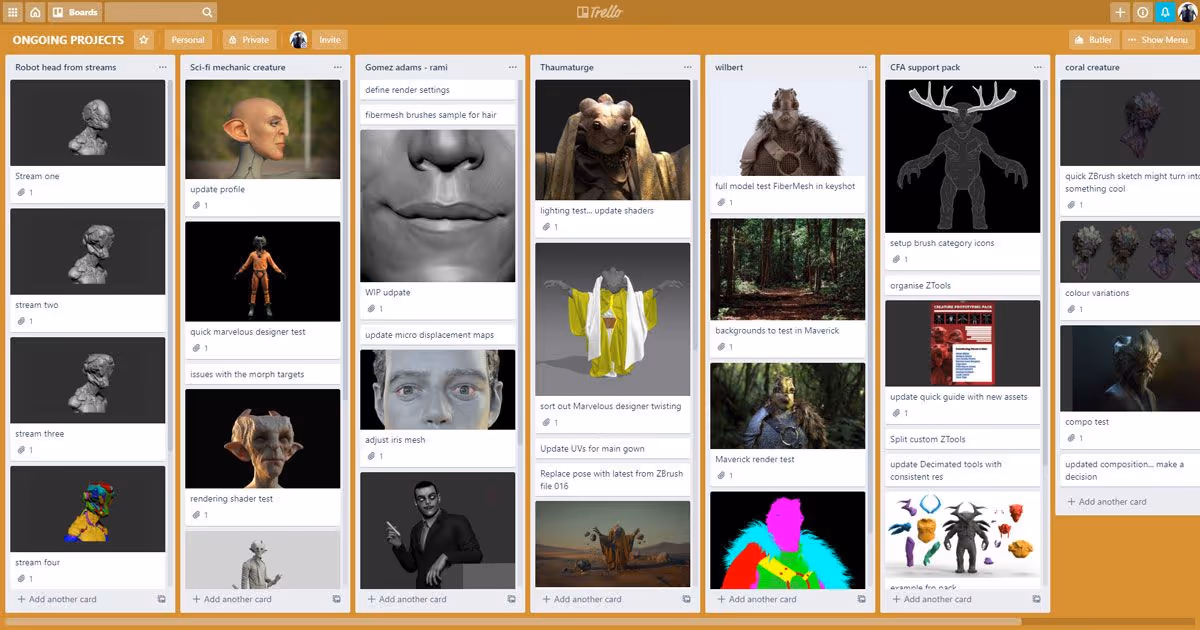The image size is (1200, 630).
Task: Open the notifications bell
Action: point(1165,12)
